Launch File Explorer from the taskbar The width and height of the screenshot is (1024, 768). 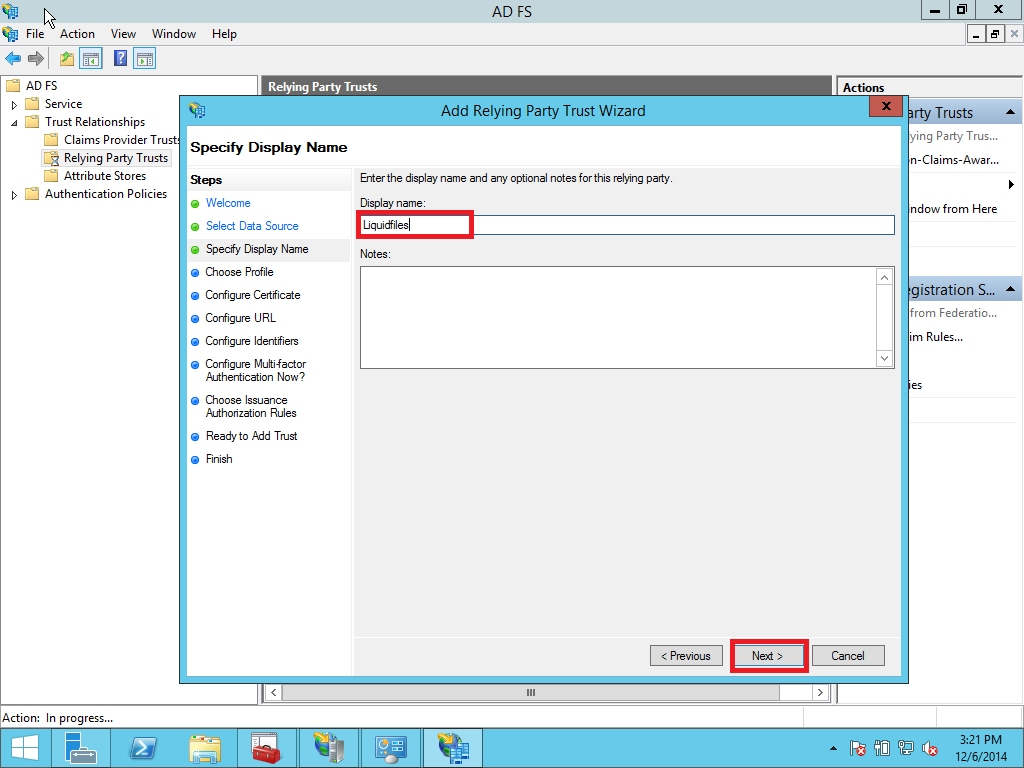pos(205,748)
